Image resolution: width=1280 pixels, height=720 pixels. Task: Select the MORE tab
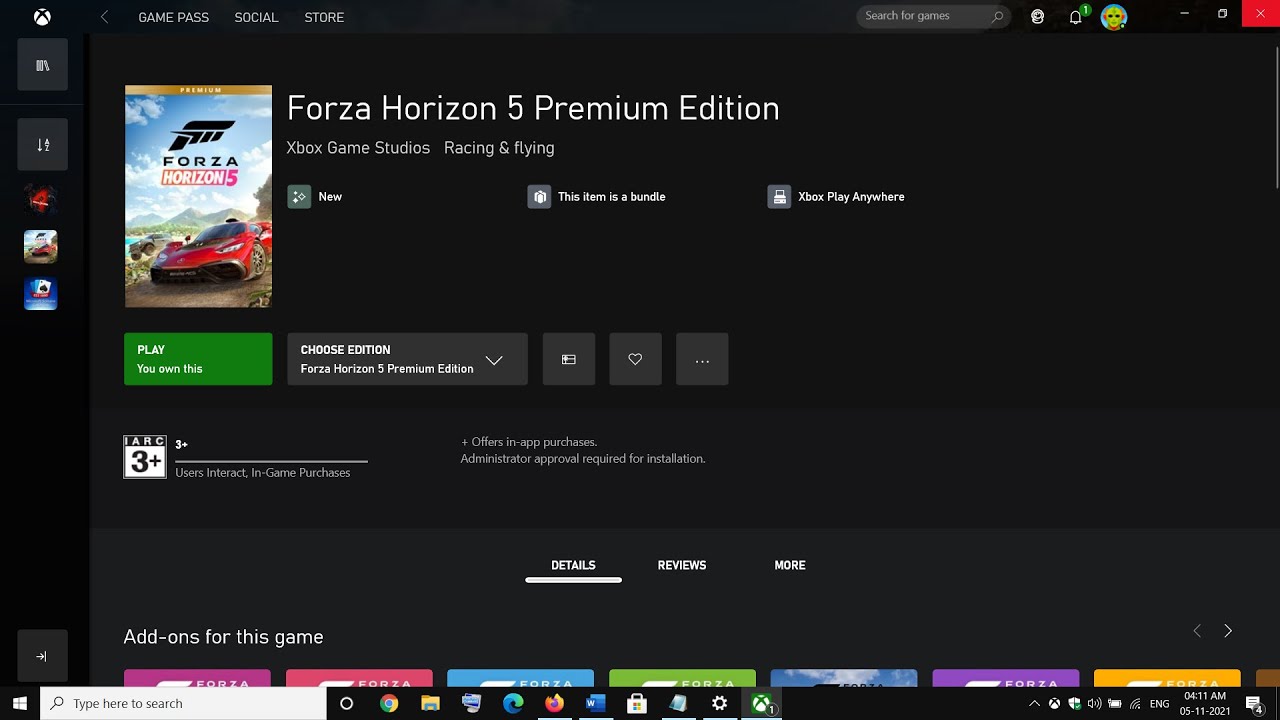790,566
